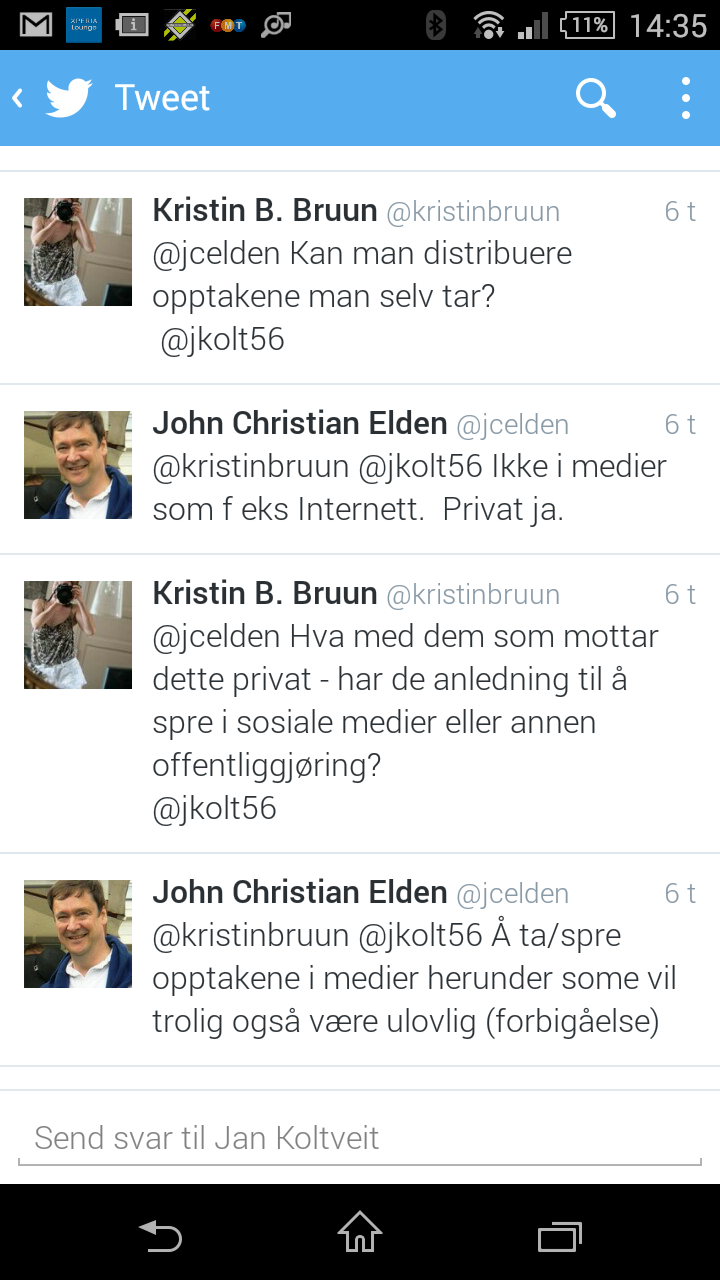The image size is (720, 1280).
Task: Tap the @jcelden mention in Kristin's third tweet
Action: coord(216,636)
